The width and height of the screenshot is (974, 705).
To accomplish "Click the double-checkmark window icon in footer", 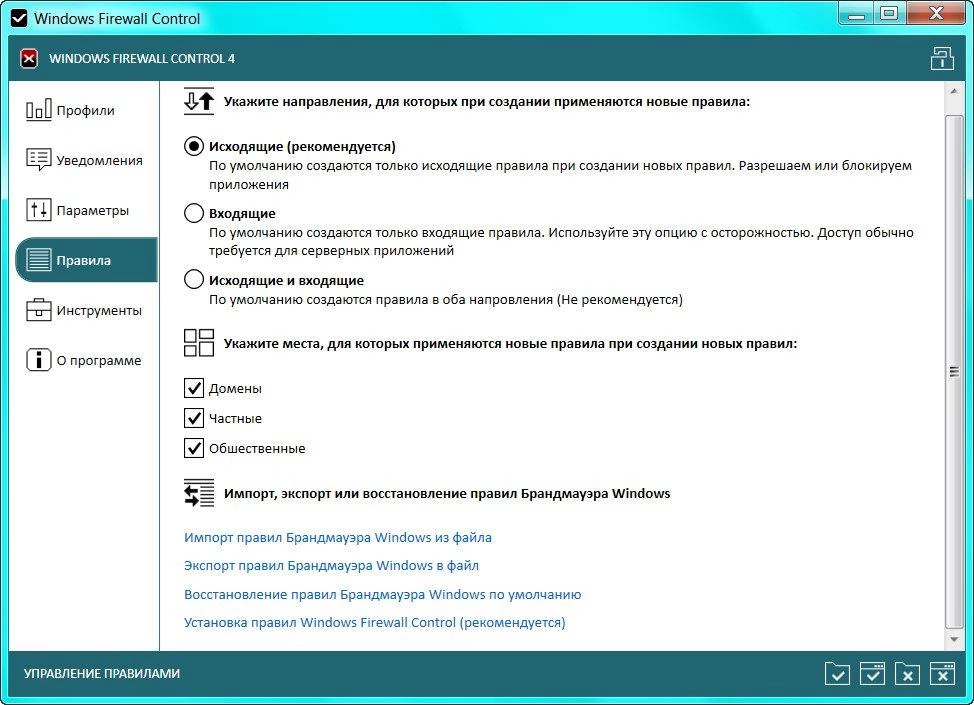I will click(872, 673).
